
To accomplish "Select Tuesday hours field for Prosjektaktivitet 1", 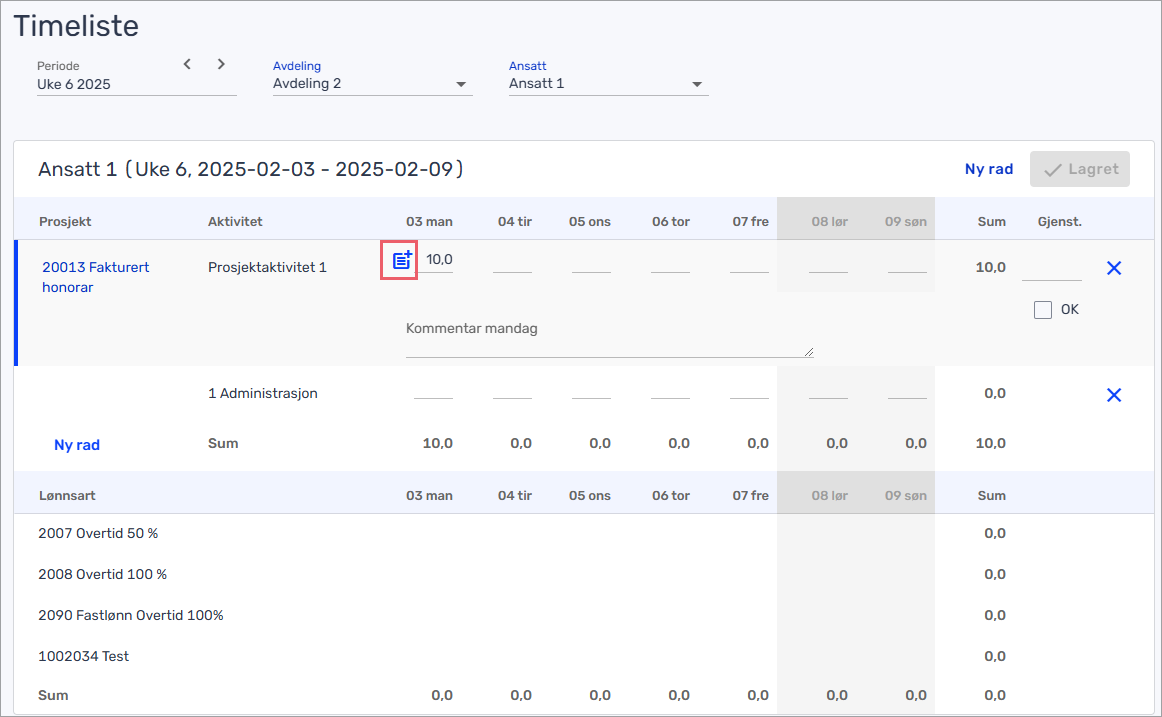I will [512, 261].
